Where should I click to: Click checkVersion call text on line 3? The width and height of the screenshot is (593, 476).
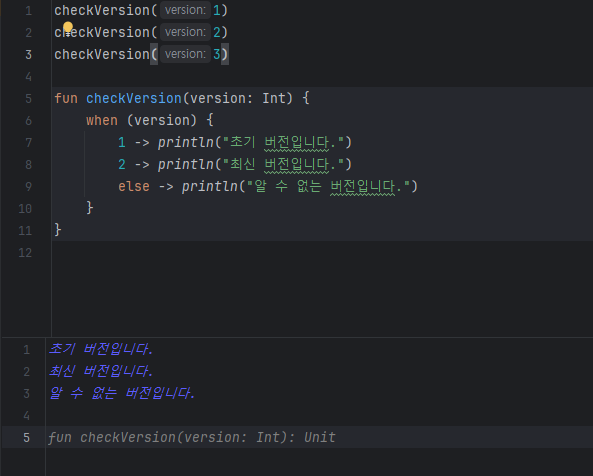click(102, 54)
